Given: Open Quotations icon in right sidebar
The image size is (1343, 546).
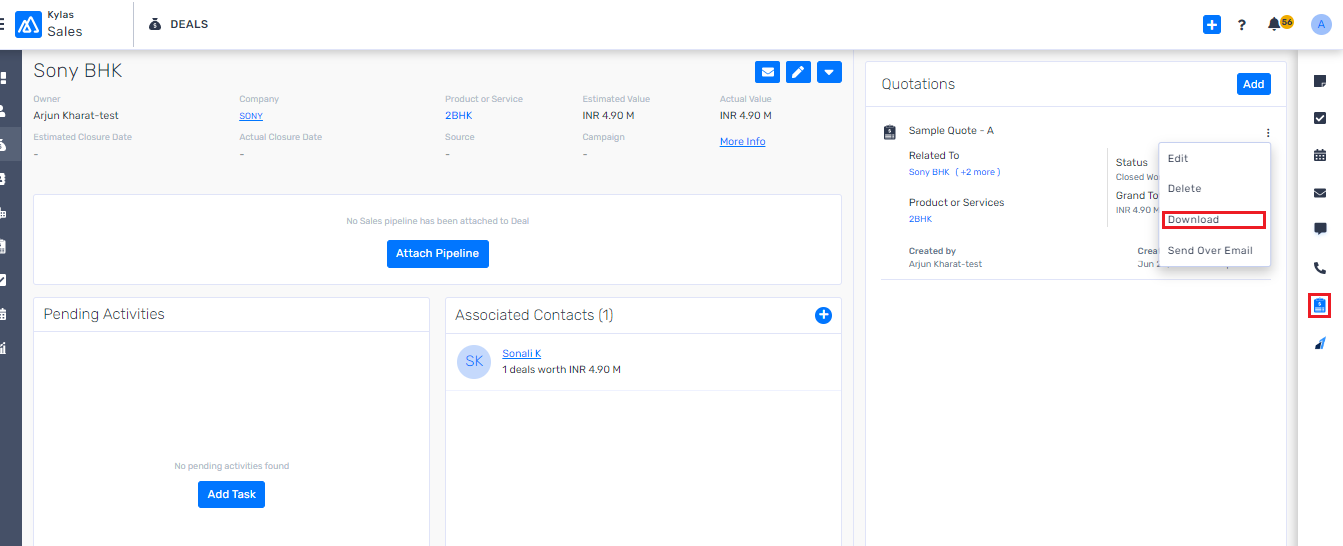Looking at the screenshot, I should click(1320, 305).
